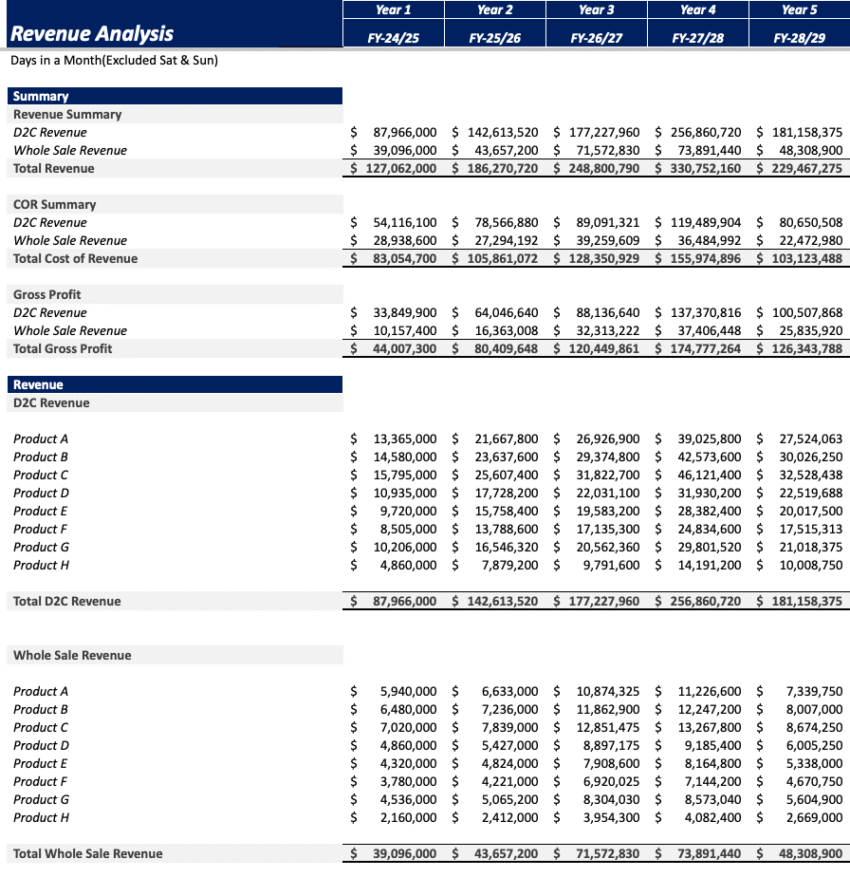This screenshot has width=850, height=877.
Task: Click Product A under D2C Revenue
Action: pyautogui.click(x=40, y=438)
